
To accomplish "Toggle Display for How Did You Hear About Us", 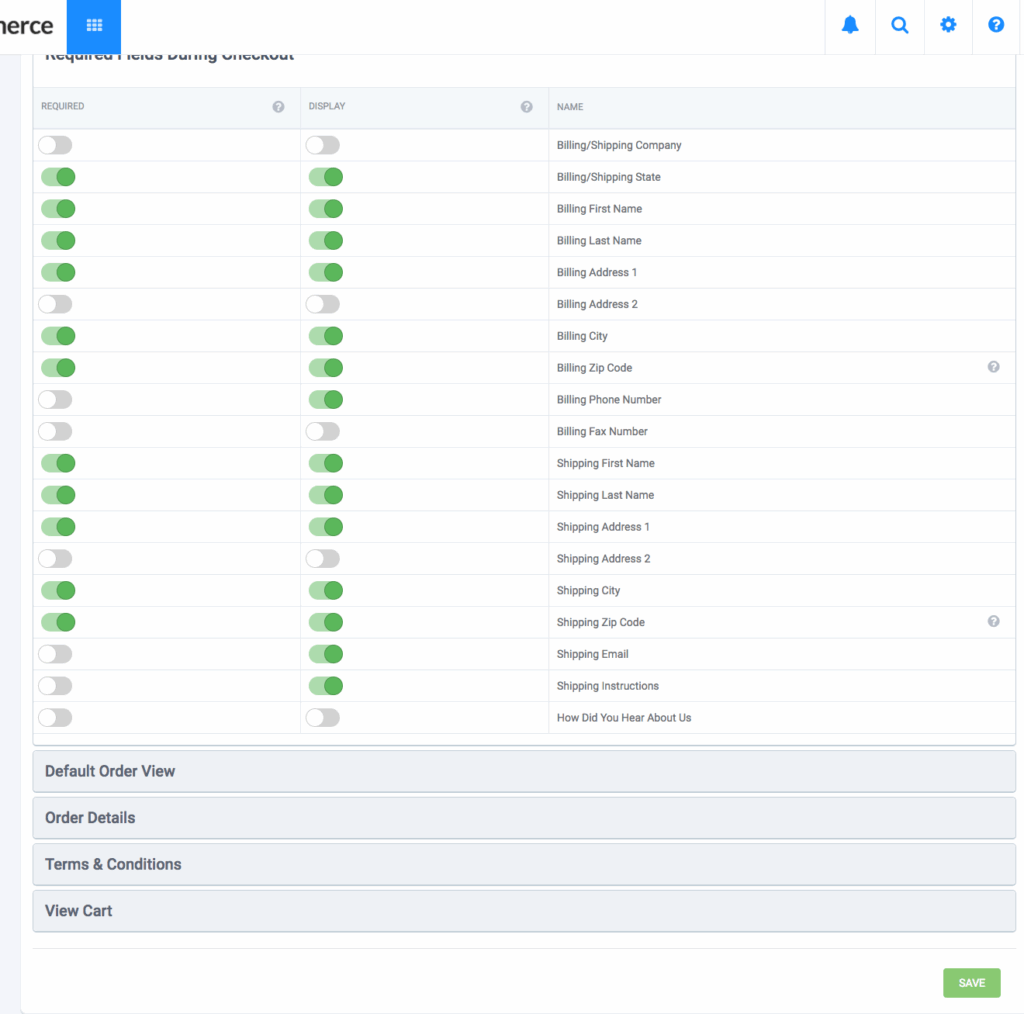I will pyautogui.click(x=323, y=718).
